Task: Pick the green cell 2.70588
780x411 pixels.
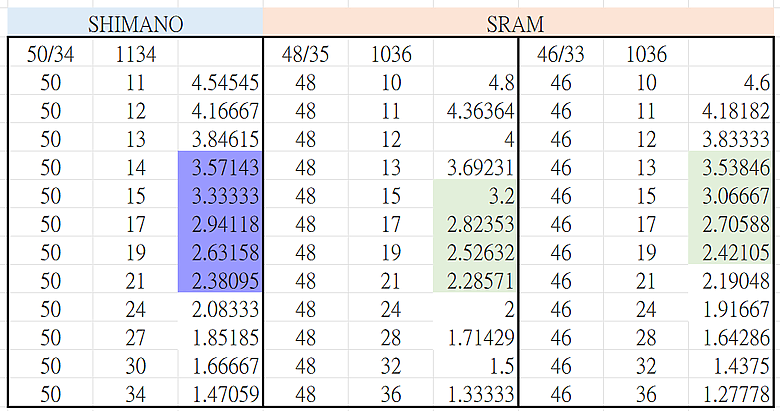Action: [731, 223]
